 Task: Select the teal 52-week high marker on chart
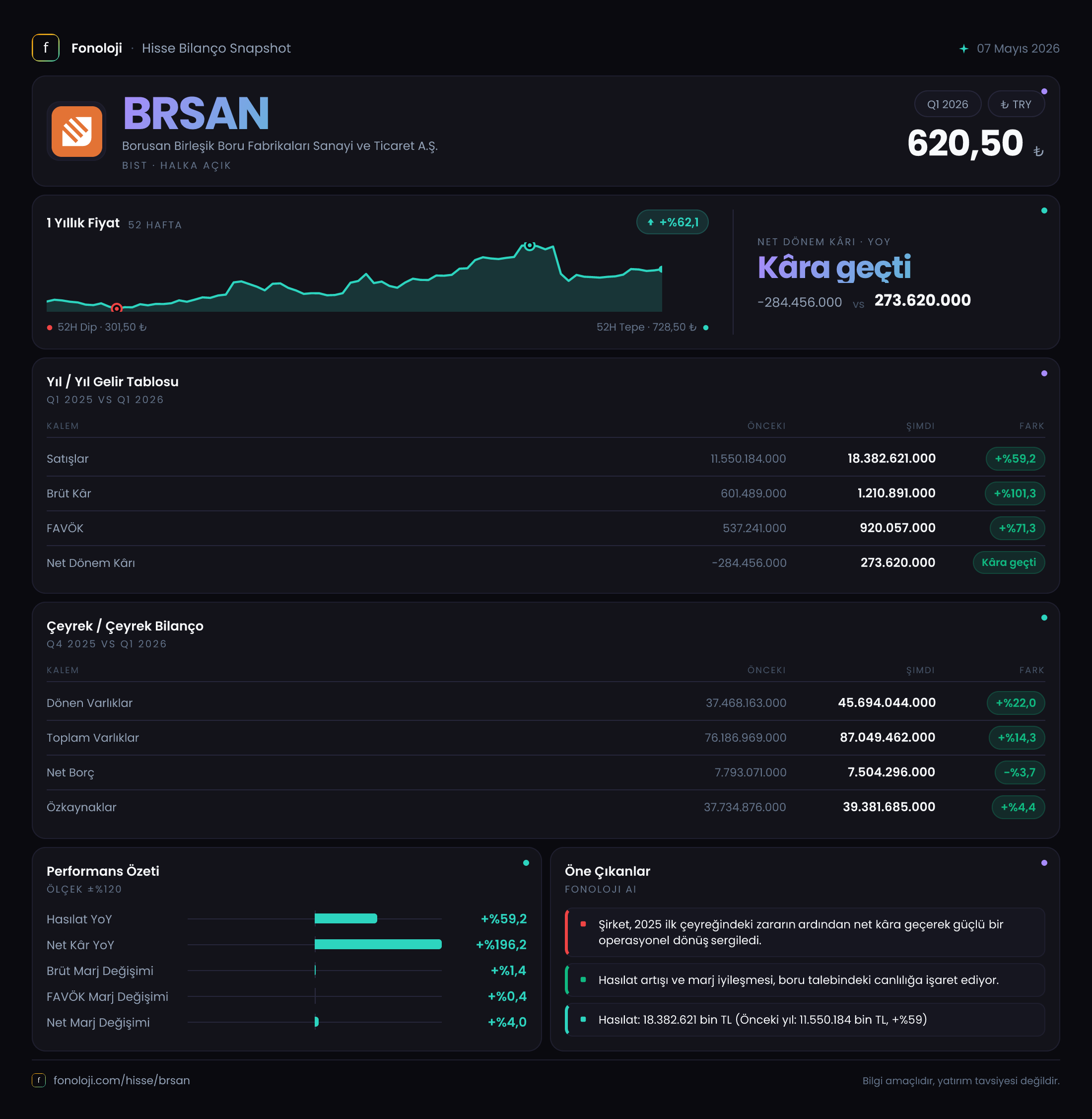[530, 245]
